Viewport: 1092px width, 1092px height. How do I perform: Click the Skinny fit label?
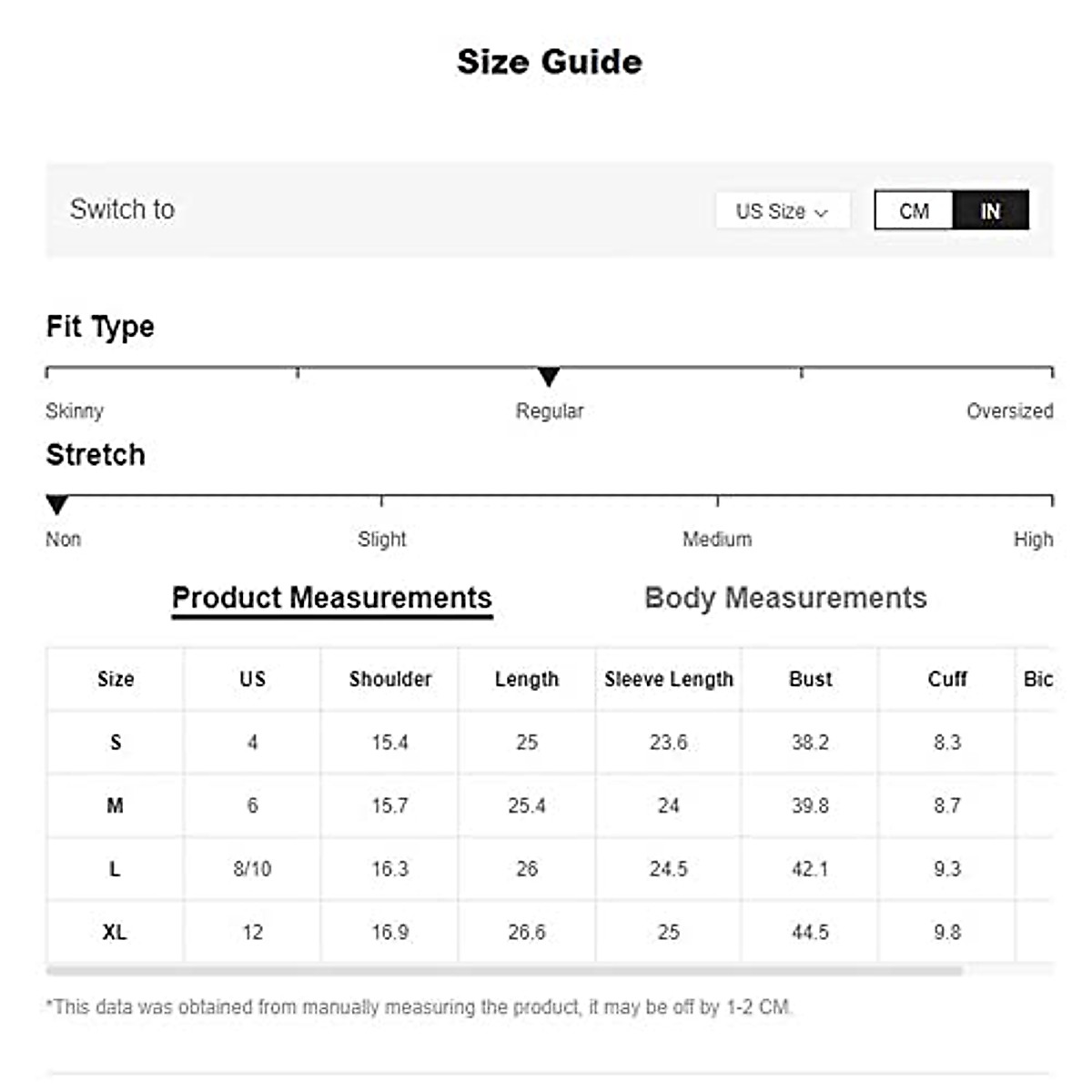(x=75, y=411)
